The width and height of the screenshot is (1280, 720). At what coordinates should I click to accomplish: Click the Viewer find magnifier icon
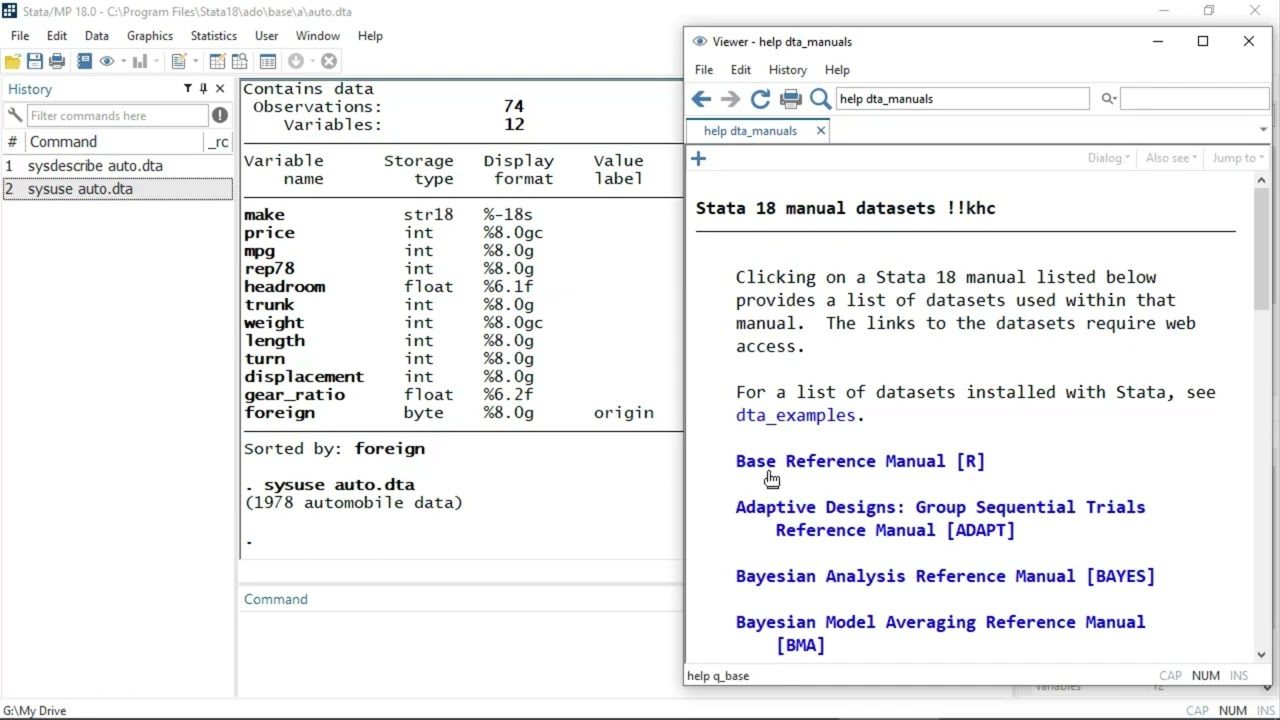[821, 98]
